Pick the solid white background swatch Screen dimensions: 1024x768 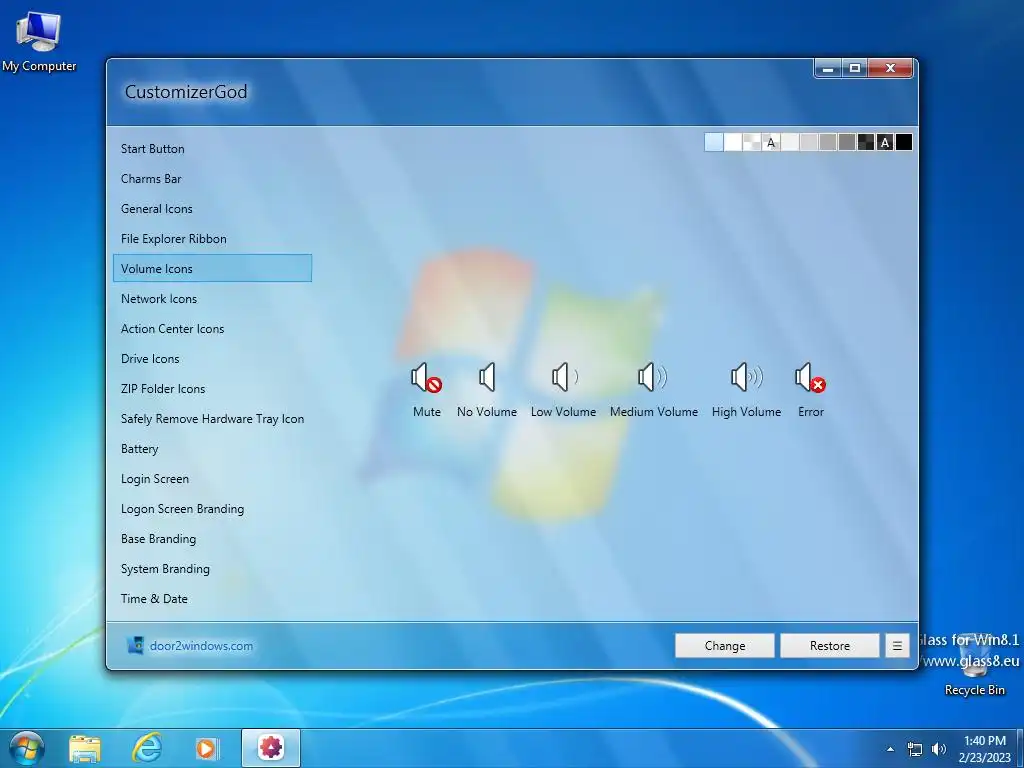[733, 142]
